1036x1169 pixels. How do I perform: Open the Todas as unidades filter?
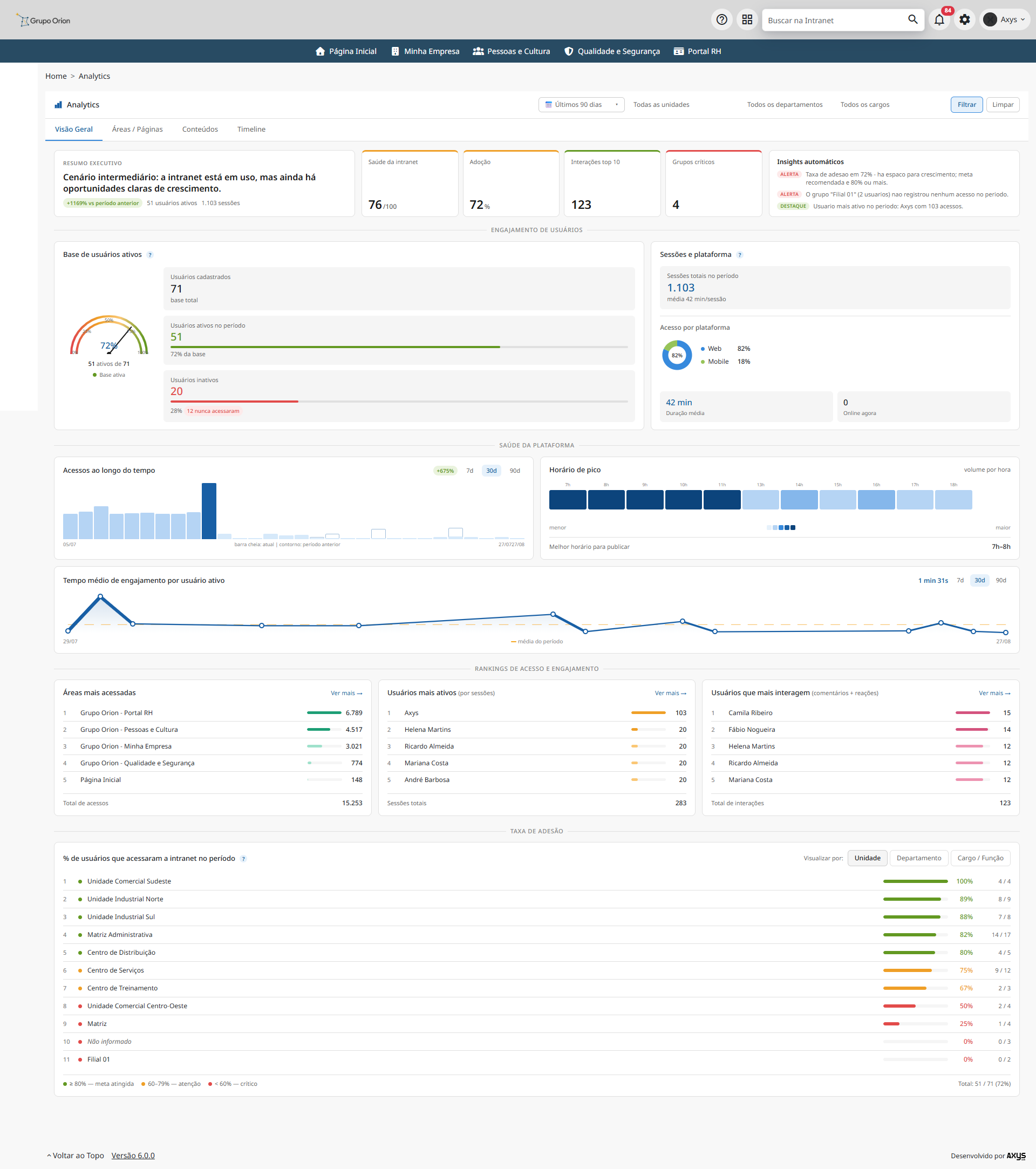pyautogui.click(x=661, y=105)
